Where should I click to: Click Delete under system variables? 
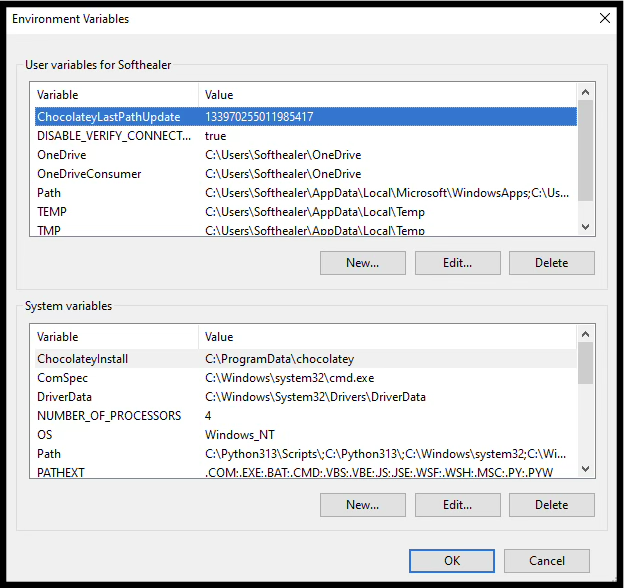(x=551, y=505)
